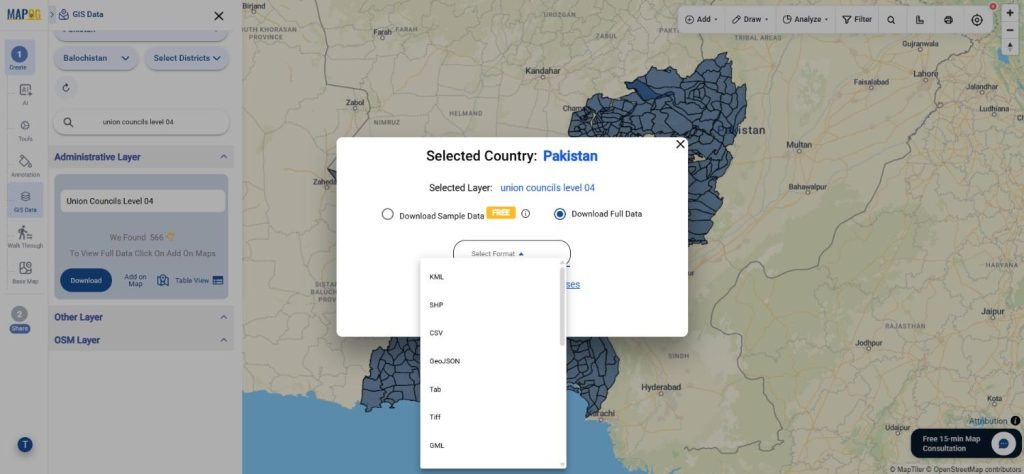Viewport: 1024px width, 474px height.
Task: Open the AI tool in sidebar
Action: click(25, 94)
